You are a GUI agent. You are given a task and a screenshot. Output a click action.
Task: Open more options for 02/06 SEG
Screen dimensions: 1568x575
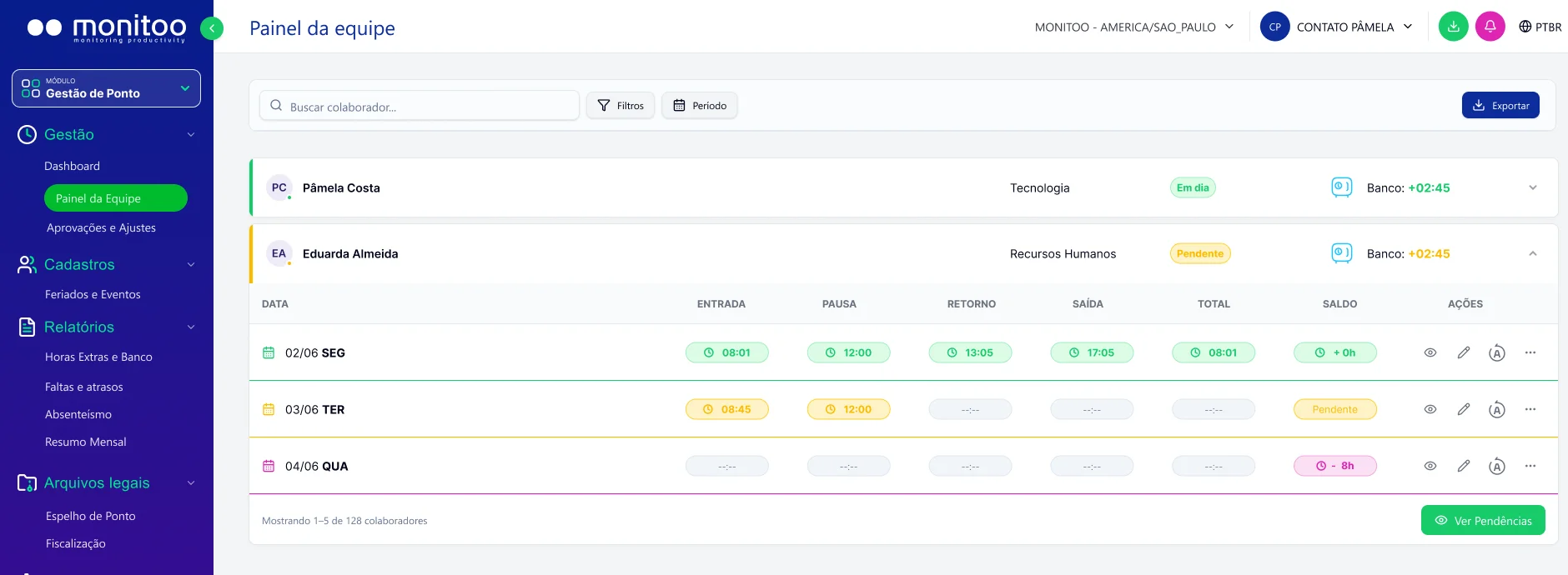point(1530,352)
